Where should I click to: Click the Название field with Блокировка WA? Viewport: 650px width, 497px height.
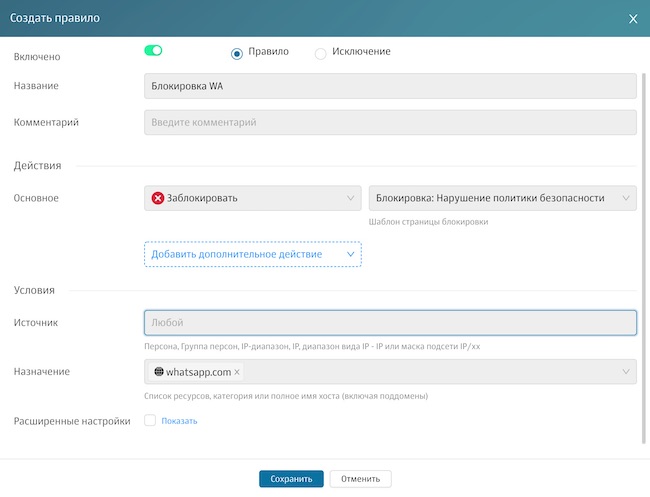point(390,86)
